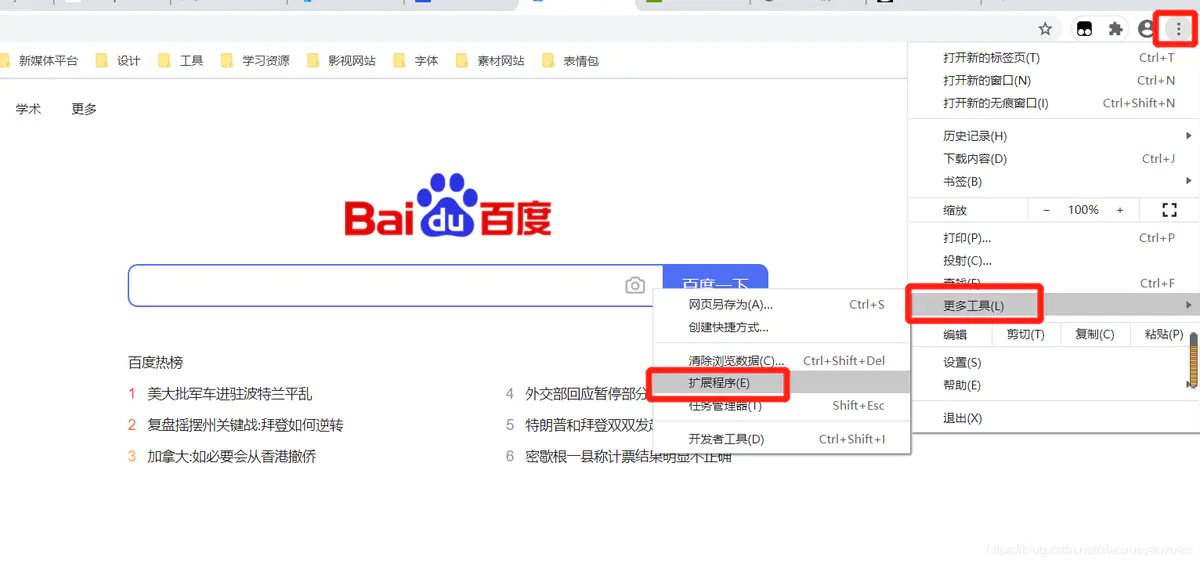Screen dimensions: 1200x564
Task: Open hot topic 4 about 外交部回应
Action: point(587,394)
